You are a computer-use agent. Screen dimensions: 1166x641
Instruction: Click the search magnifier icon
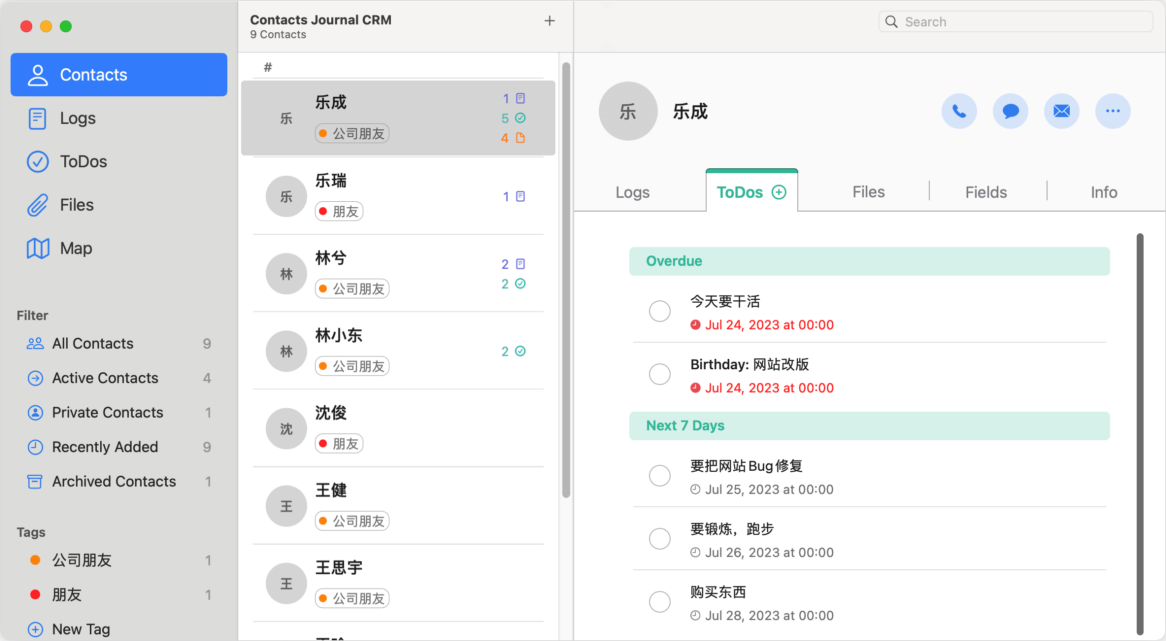(891, 22)
